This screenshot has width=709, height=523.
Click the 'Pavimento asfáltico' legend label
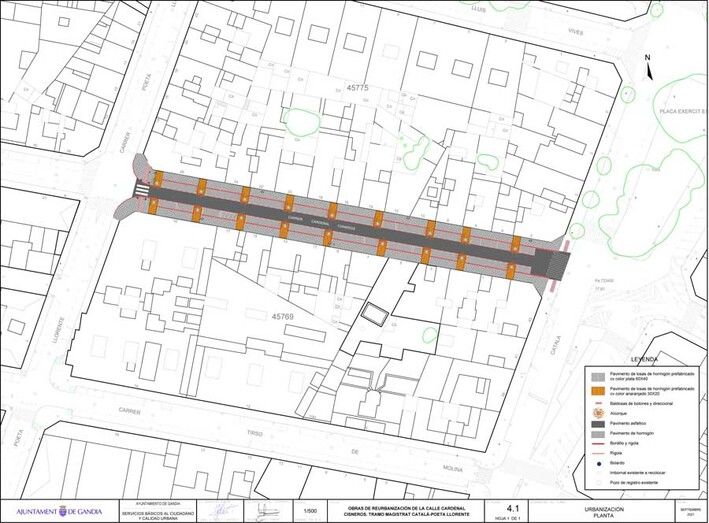click(629, 424)
